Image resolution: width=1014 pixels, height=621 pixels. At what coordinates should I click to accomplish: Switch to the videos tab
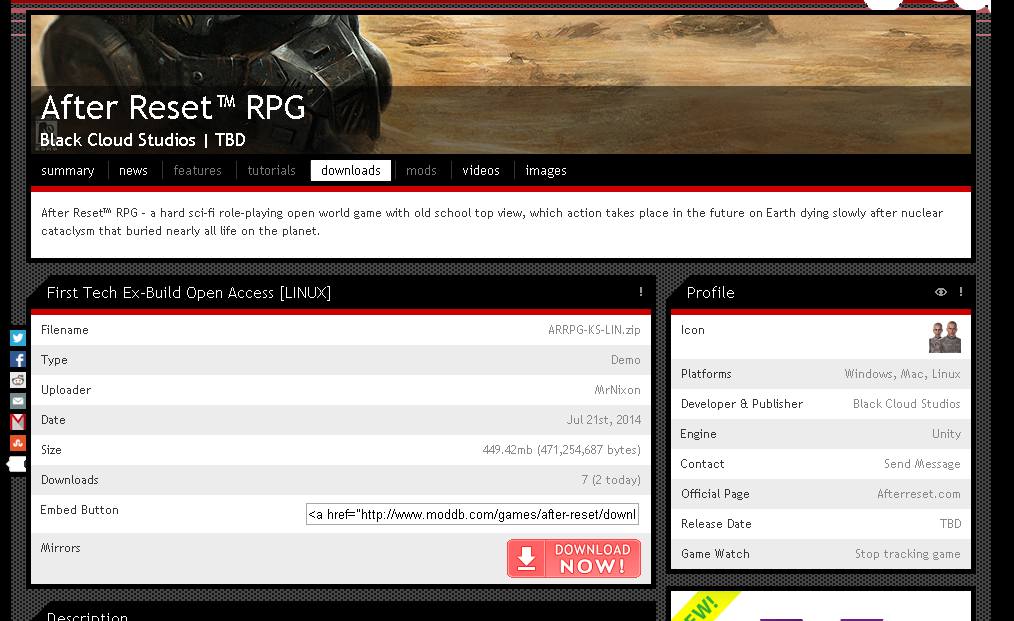[x=481, y=171]
